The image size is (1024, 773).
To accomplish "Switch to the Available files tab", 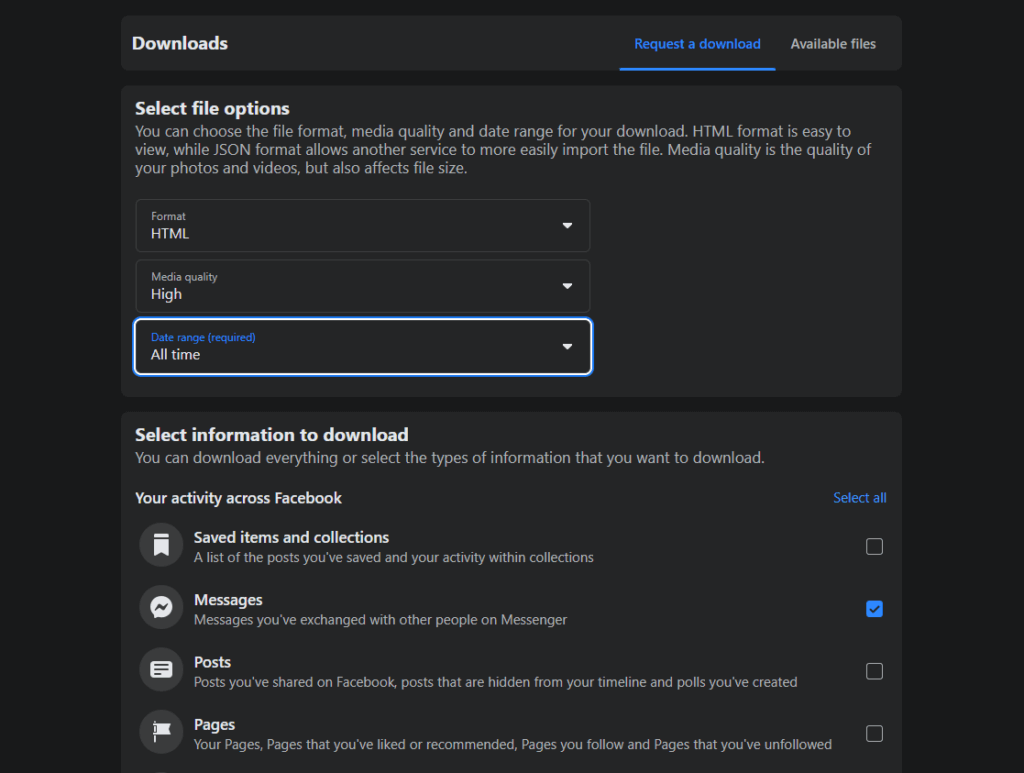I will coord(833,44).
